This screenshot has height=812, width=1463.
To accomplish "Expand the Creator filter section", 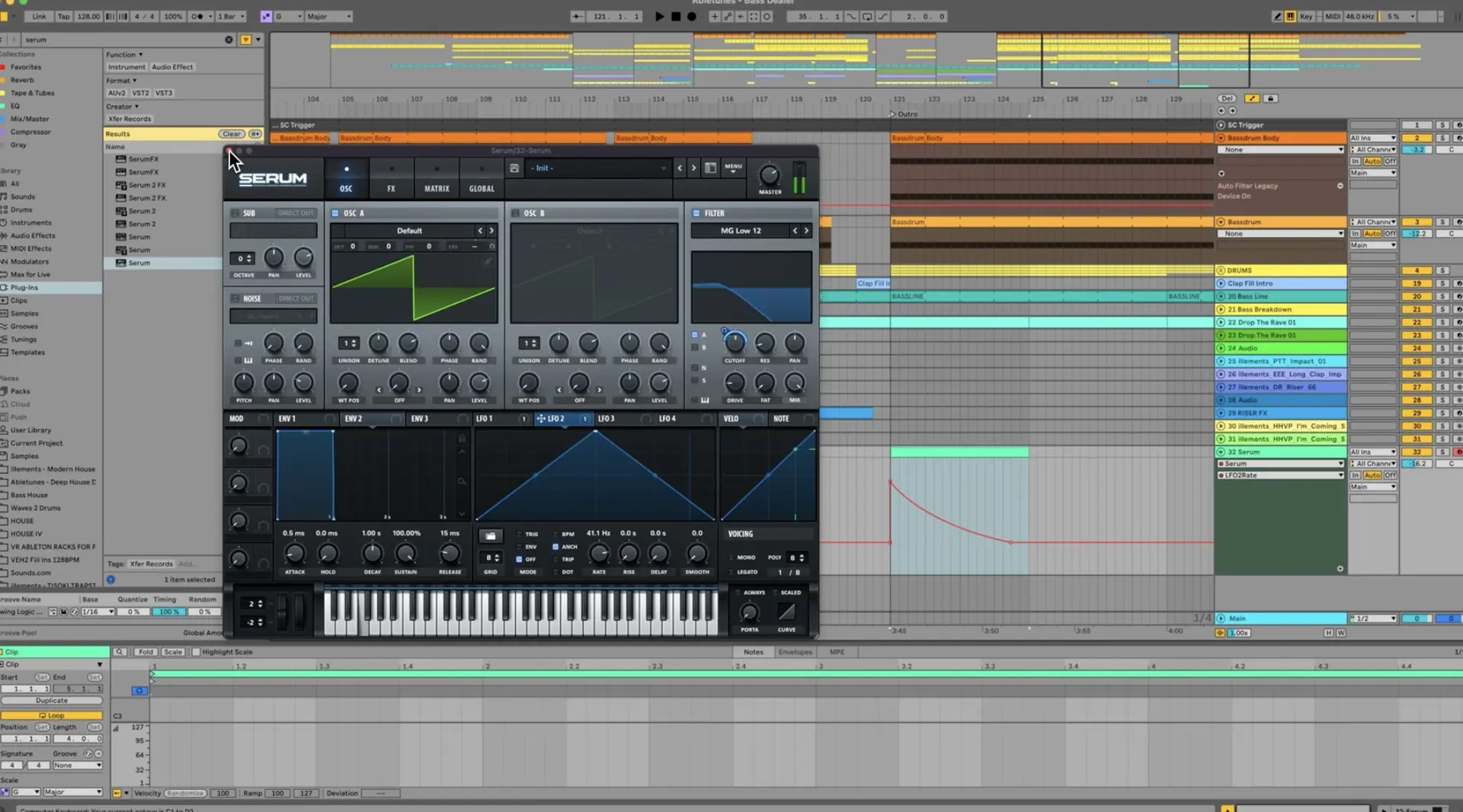I will (x=122, y=107).
